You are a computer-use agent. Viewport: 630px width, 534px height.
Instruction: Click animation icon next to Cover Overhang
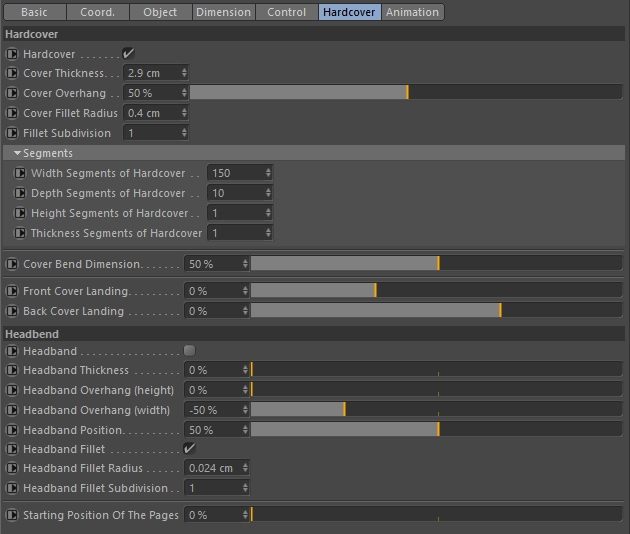(x=12, y=93)
